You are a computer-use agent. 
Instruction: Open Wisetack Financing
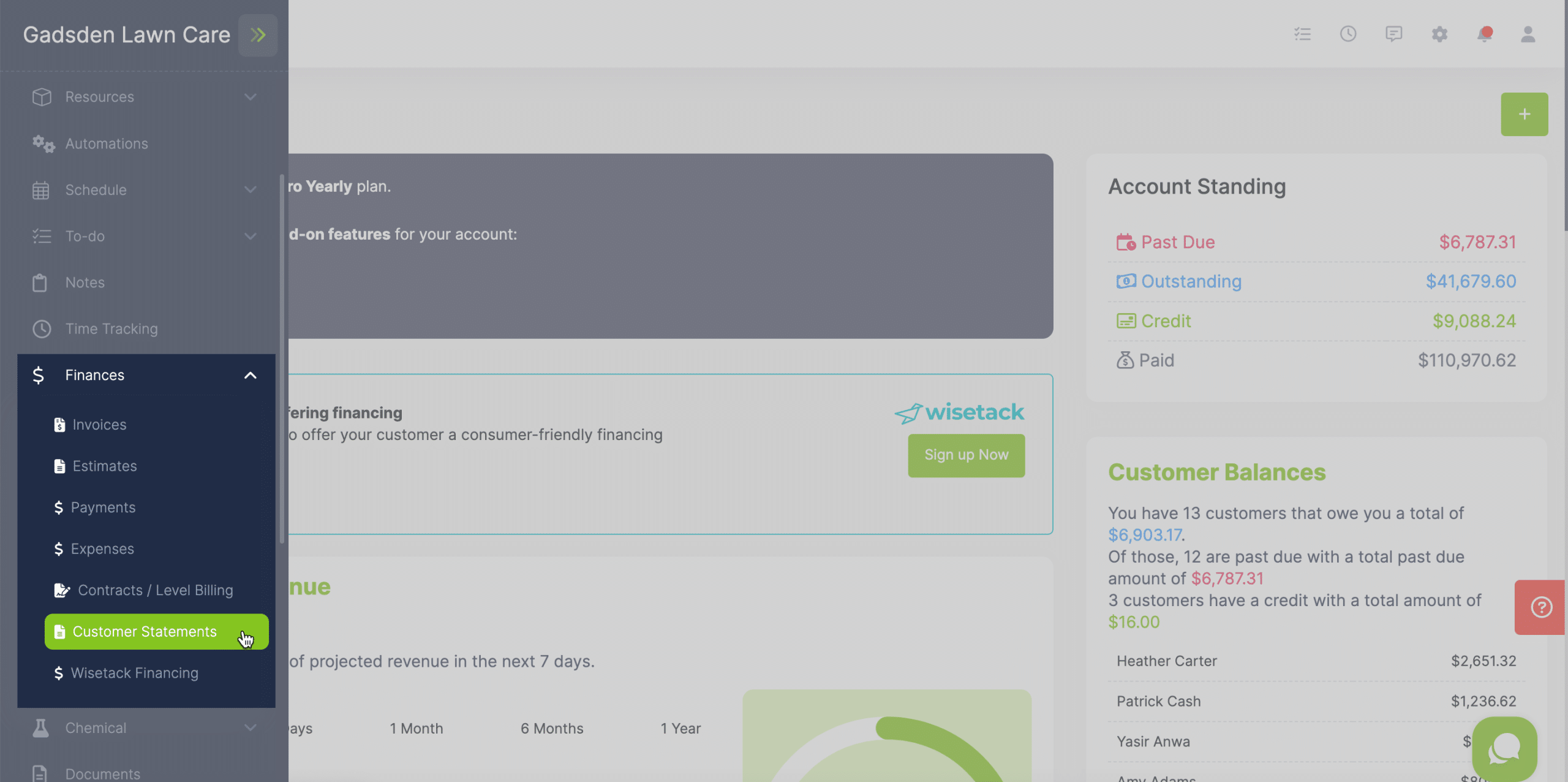coord(135,673)
